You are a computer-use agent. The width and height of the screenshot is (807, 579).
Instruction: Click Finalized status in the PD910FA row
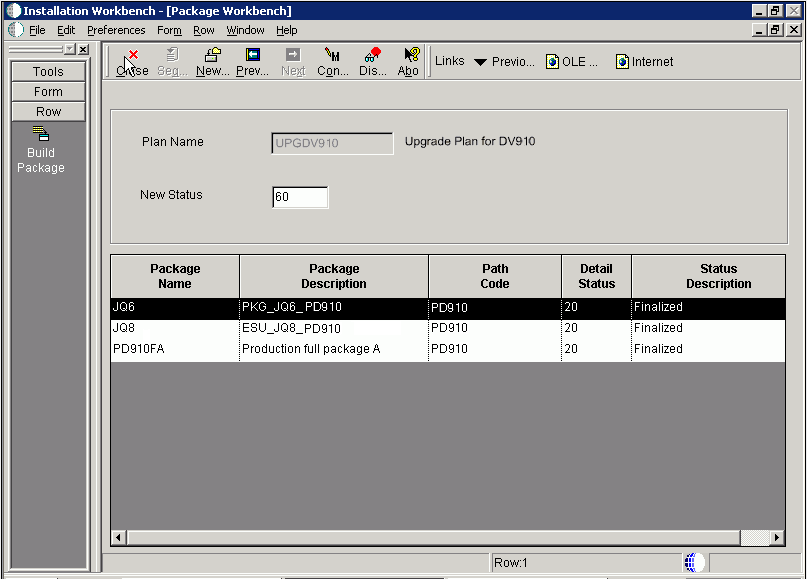pos(708,349)
